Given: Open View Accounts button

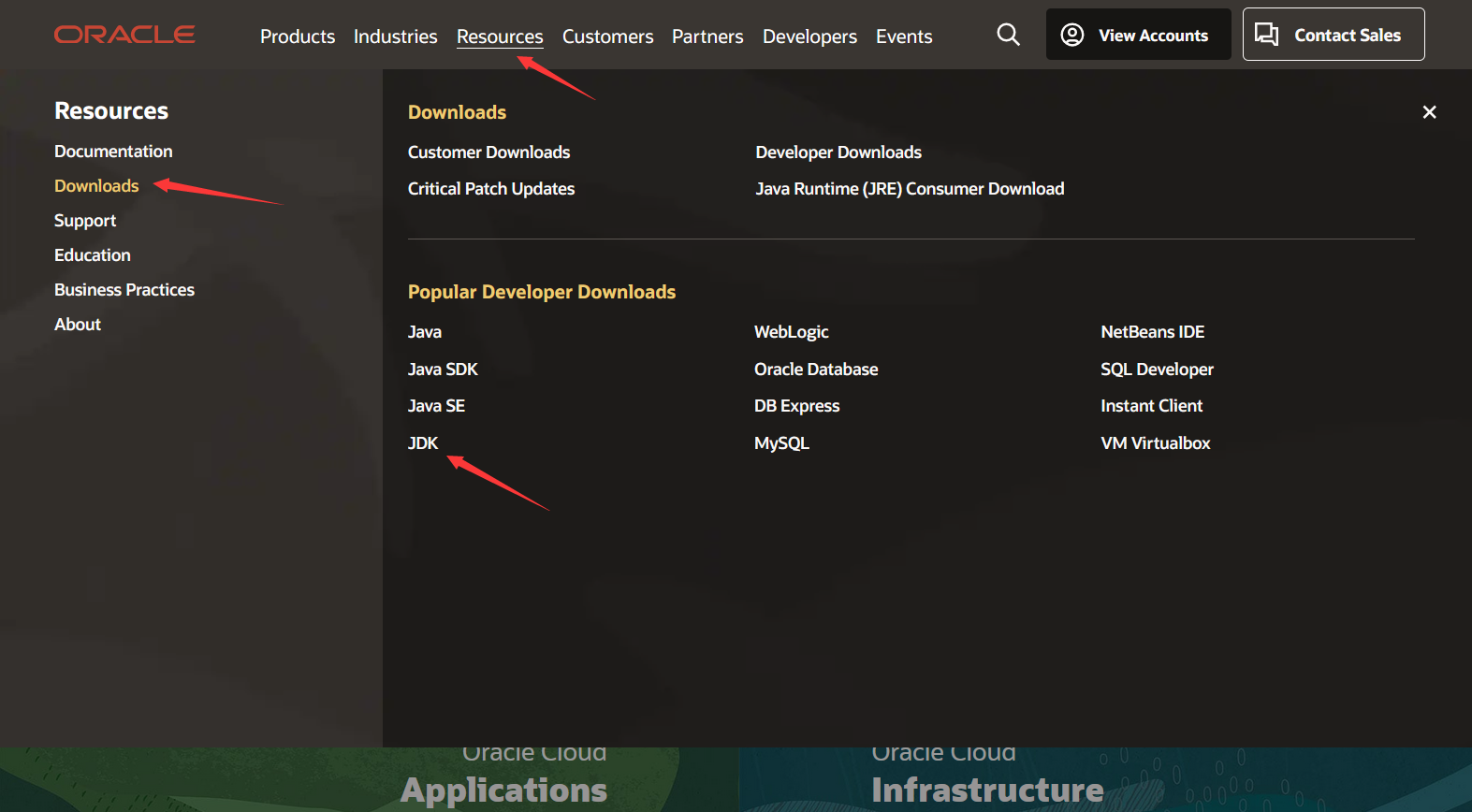Looking at the screenshot, I should pos(1138,35).
